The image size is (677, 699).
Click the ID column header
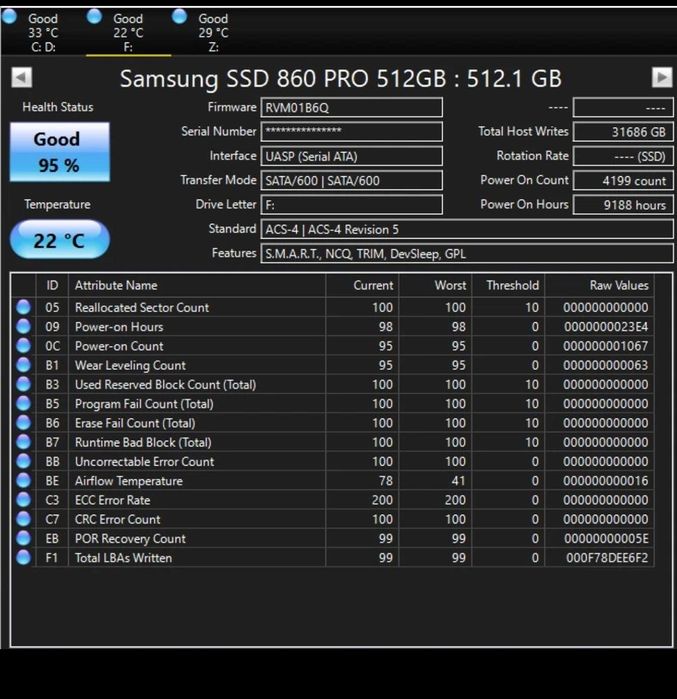[x=52, y=285]
